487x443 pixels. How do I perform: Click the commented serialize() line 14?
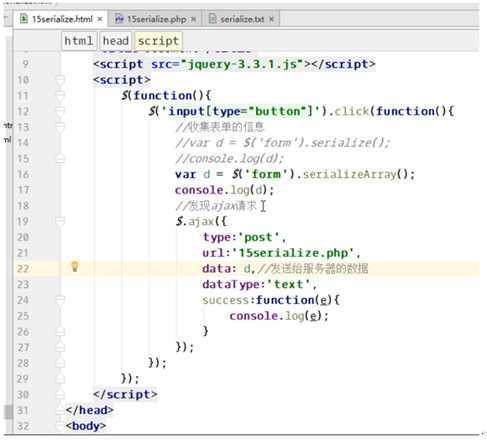pos(282,143)
